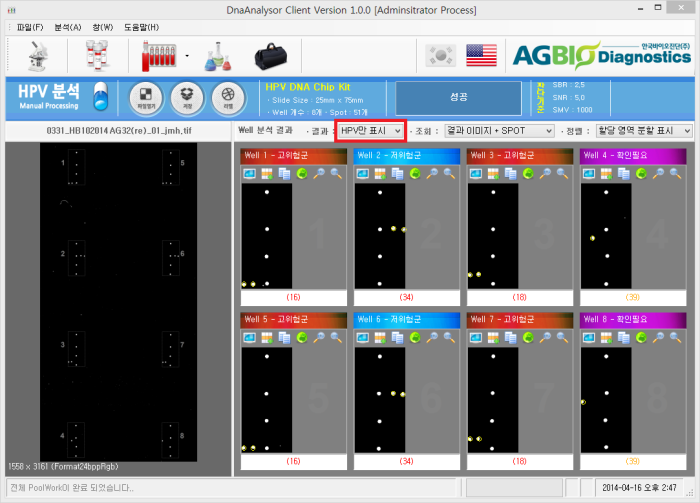This screenshot has height=503, width=700.
Task: Click the Well 3 result value (18)
Action: pos(519,297)
